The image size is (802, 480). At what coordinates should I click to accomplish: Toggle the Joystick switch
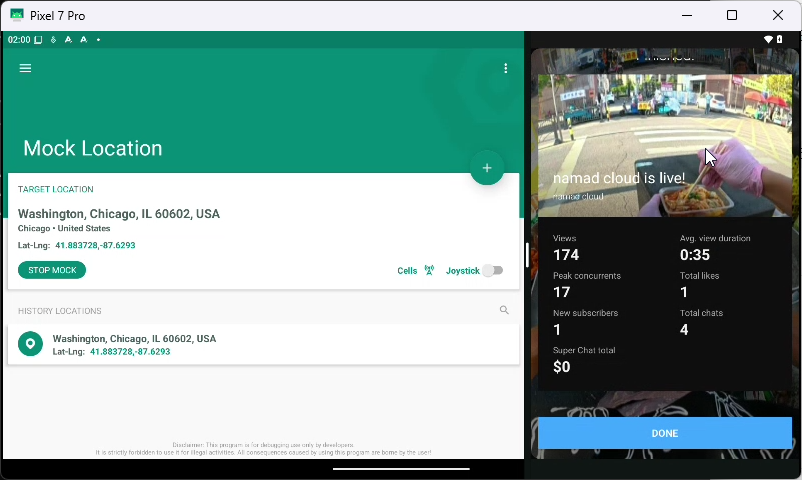tap(493, 270)
